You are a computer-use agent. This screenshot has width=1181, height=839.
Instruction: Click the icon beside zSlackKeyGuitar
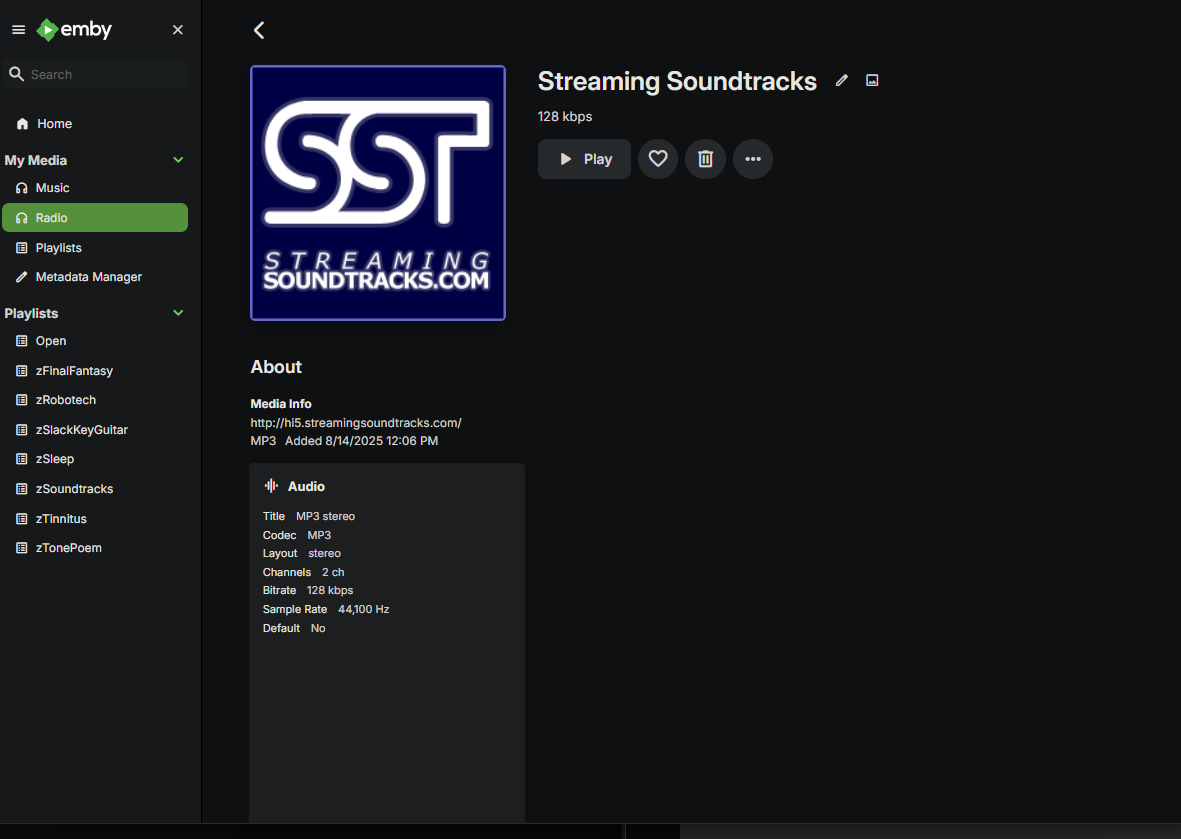click(22, 430)
